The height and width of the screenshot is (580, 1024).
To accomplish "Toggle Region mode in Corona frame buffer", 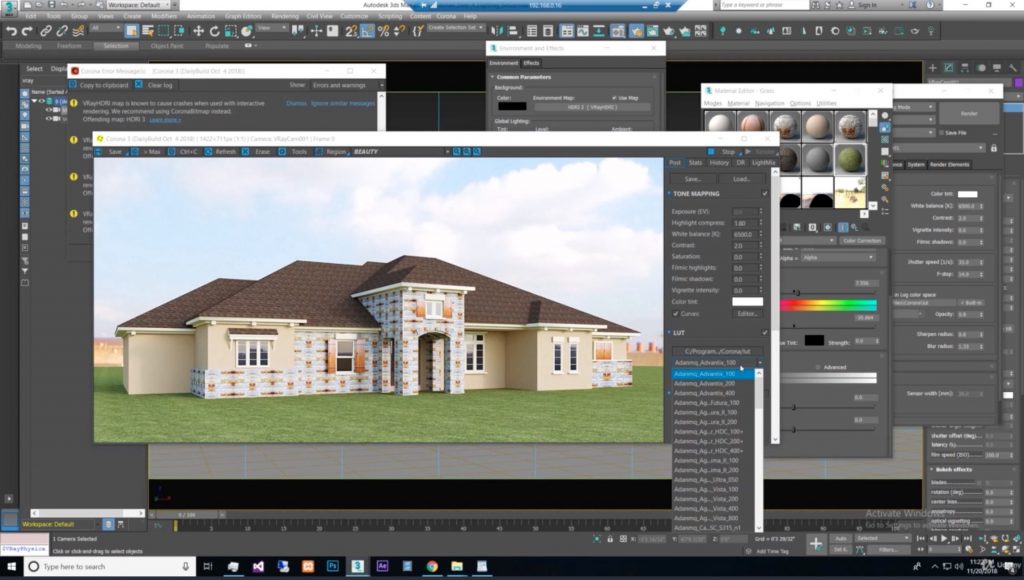I will point(331,152).
